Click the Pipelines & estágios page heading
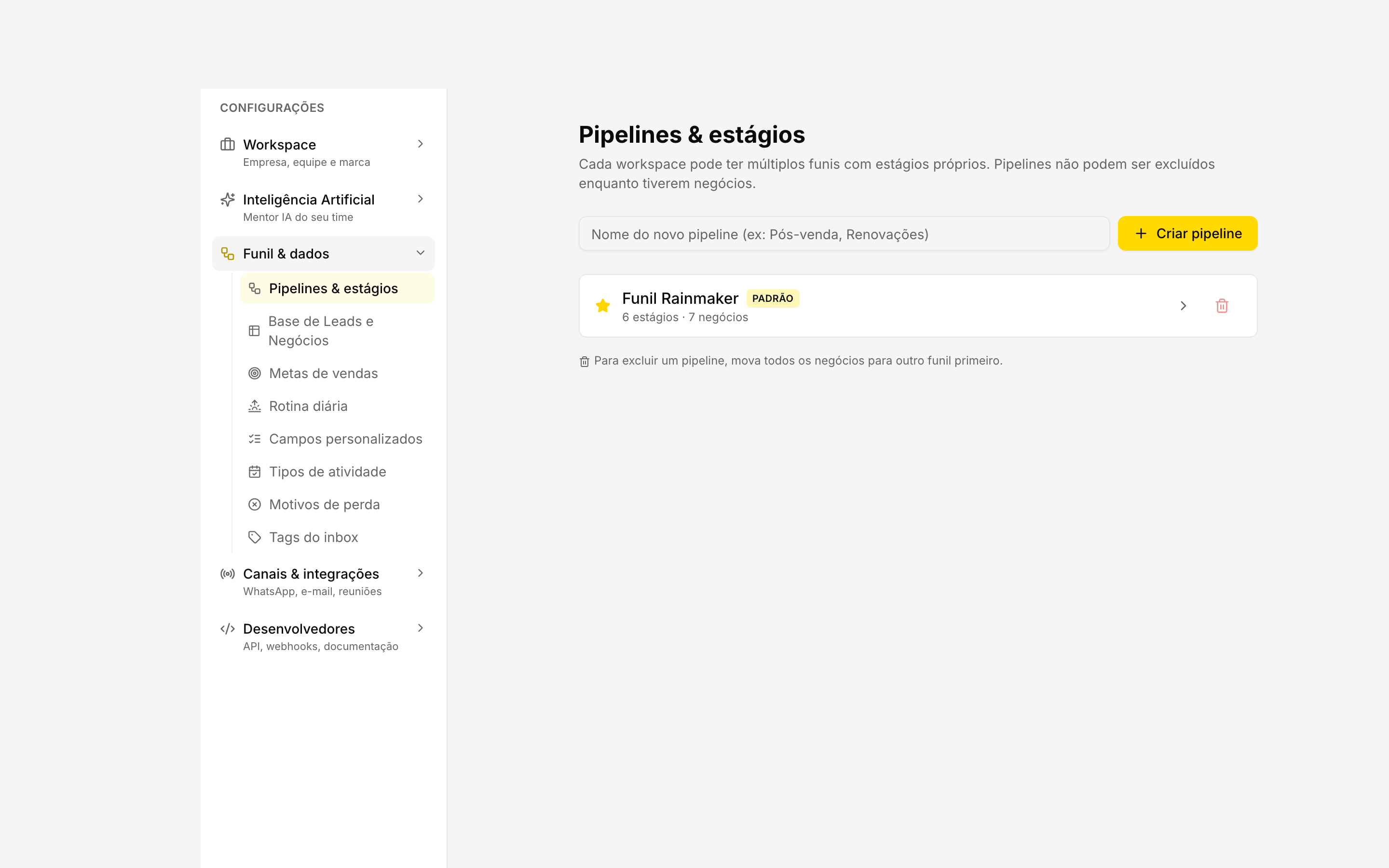This screenshot has width=1389, height=868. pyautogui.click(x=692, y=135)
